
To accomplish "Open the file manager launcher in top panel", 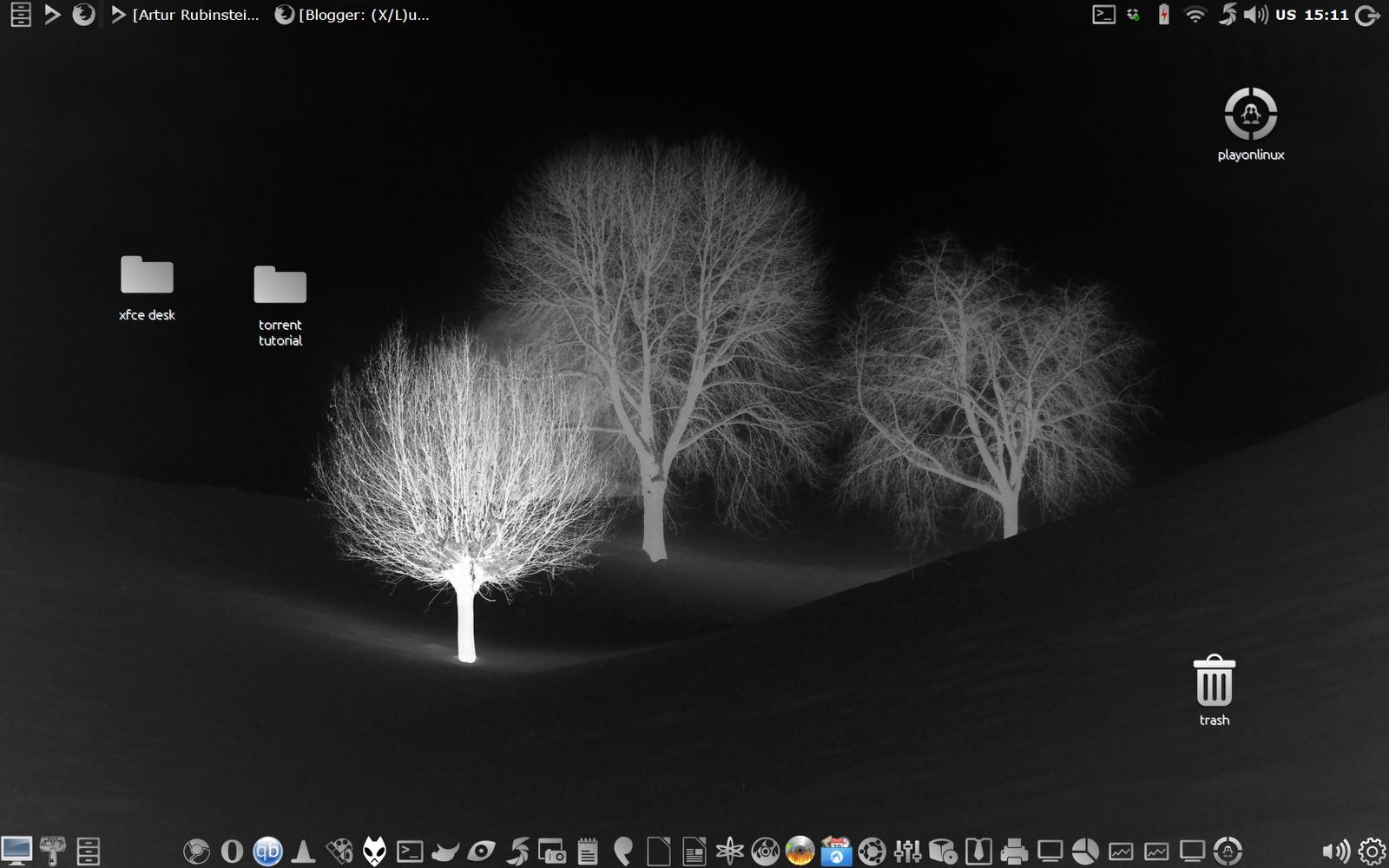I will click(x=21, y=15).
